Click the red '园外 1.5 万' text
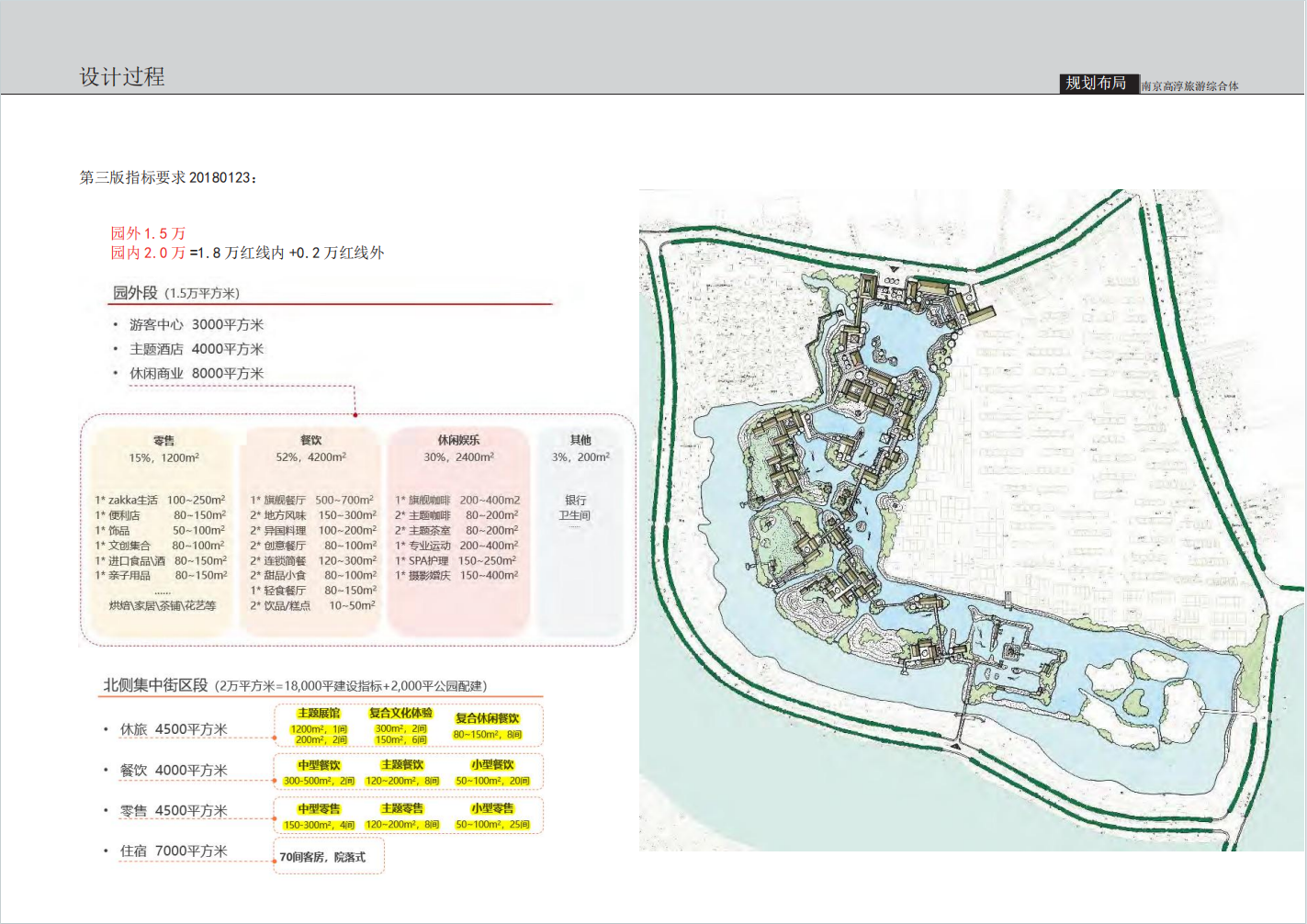This screenshot has height=924, width=1307. tap(148, 233)
